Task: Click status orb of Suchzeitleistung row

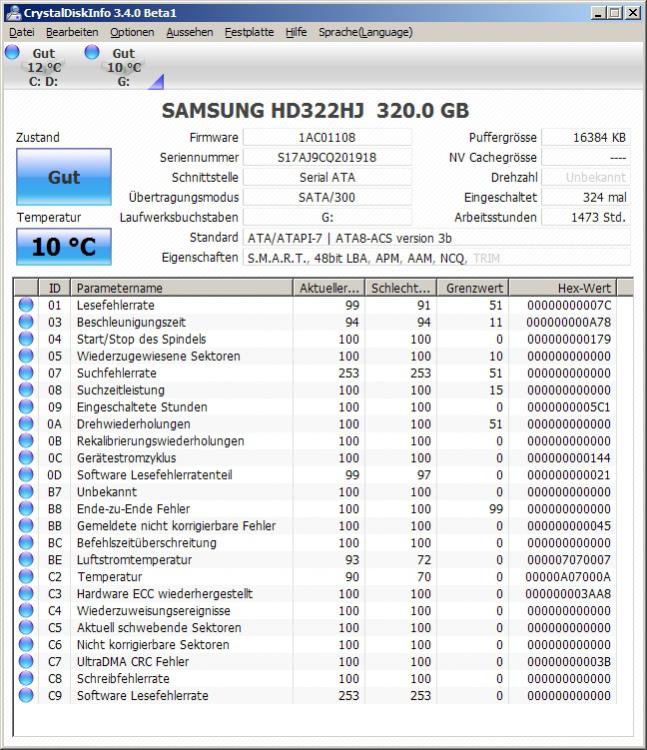Action: click(x=26, y=390)
